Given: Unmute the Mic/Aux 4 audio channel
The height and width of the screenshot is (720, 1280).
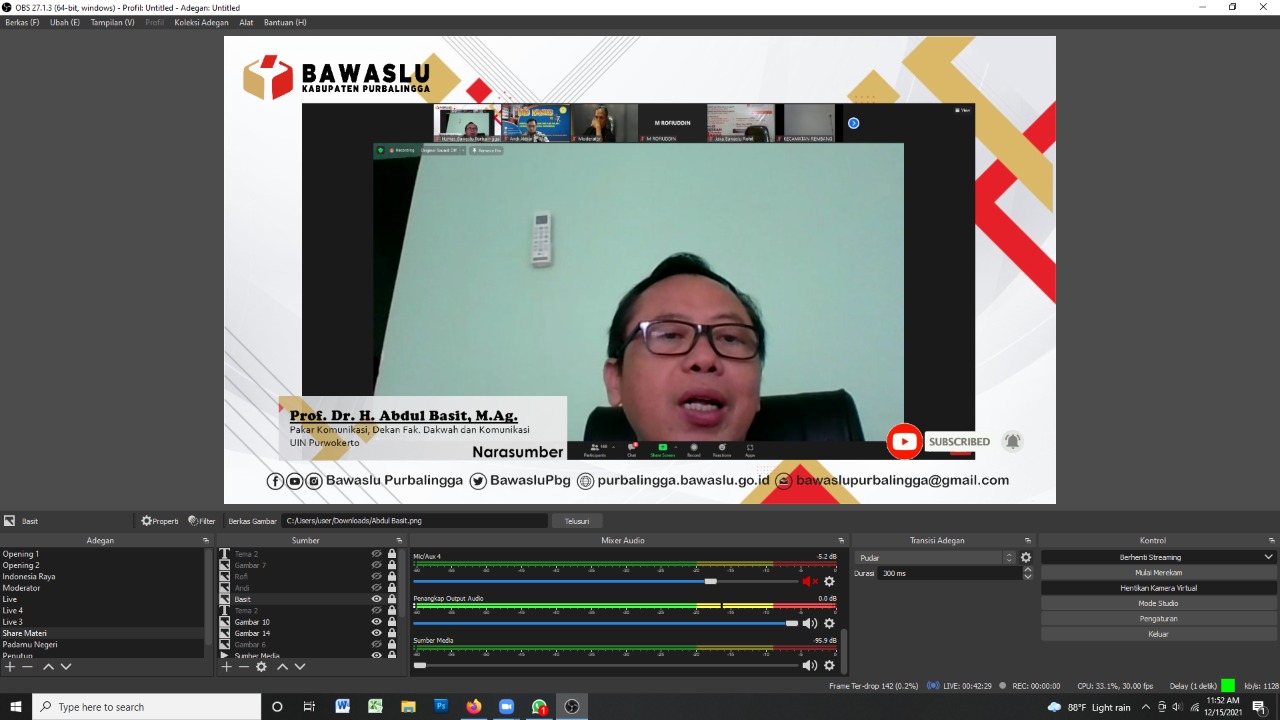Looking at the screenshot, I should [809, 581].
